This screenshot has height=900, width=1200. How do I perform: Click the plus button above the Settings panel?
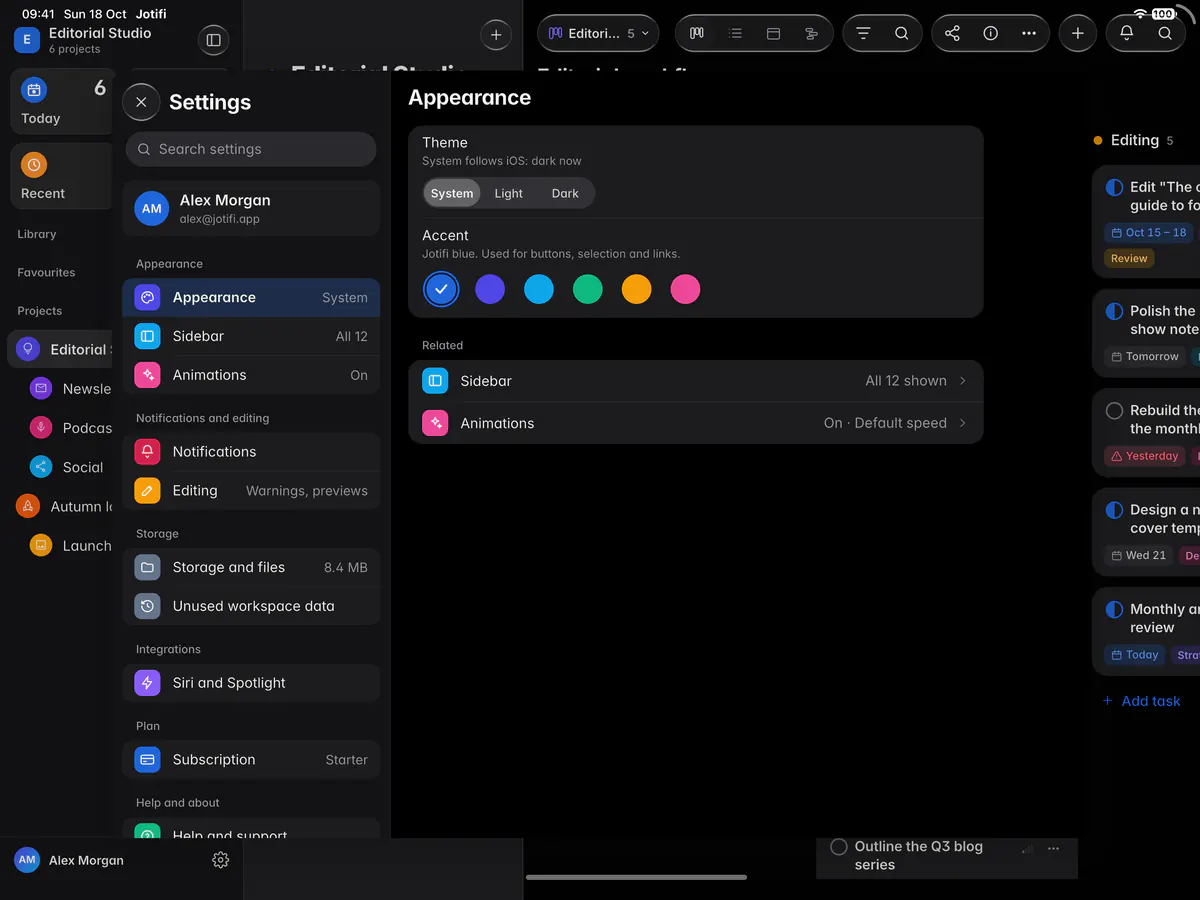coord(496,35)
